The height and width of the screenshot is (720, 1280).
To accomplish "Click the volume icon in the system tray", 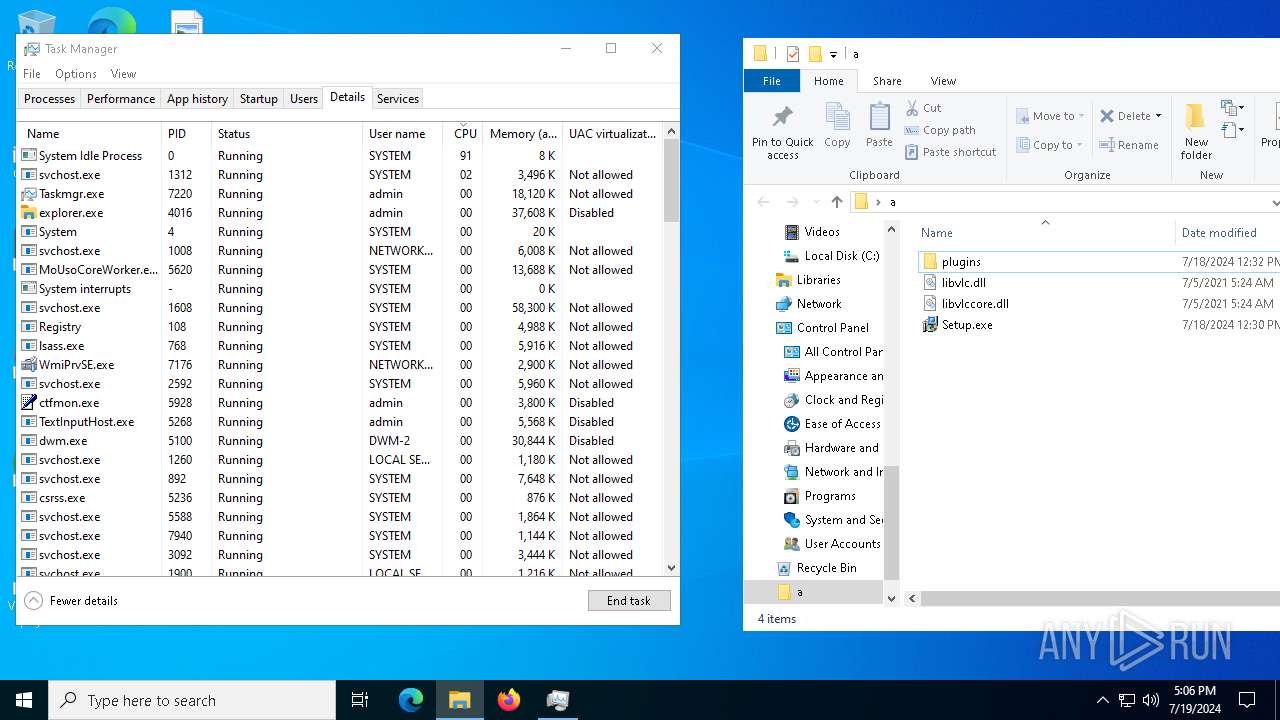I will tap(1151, 700).
